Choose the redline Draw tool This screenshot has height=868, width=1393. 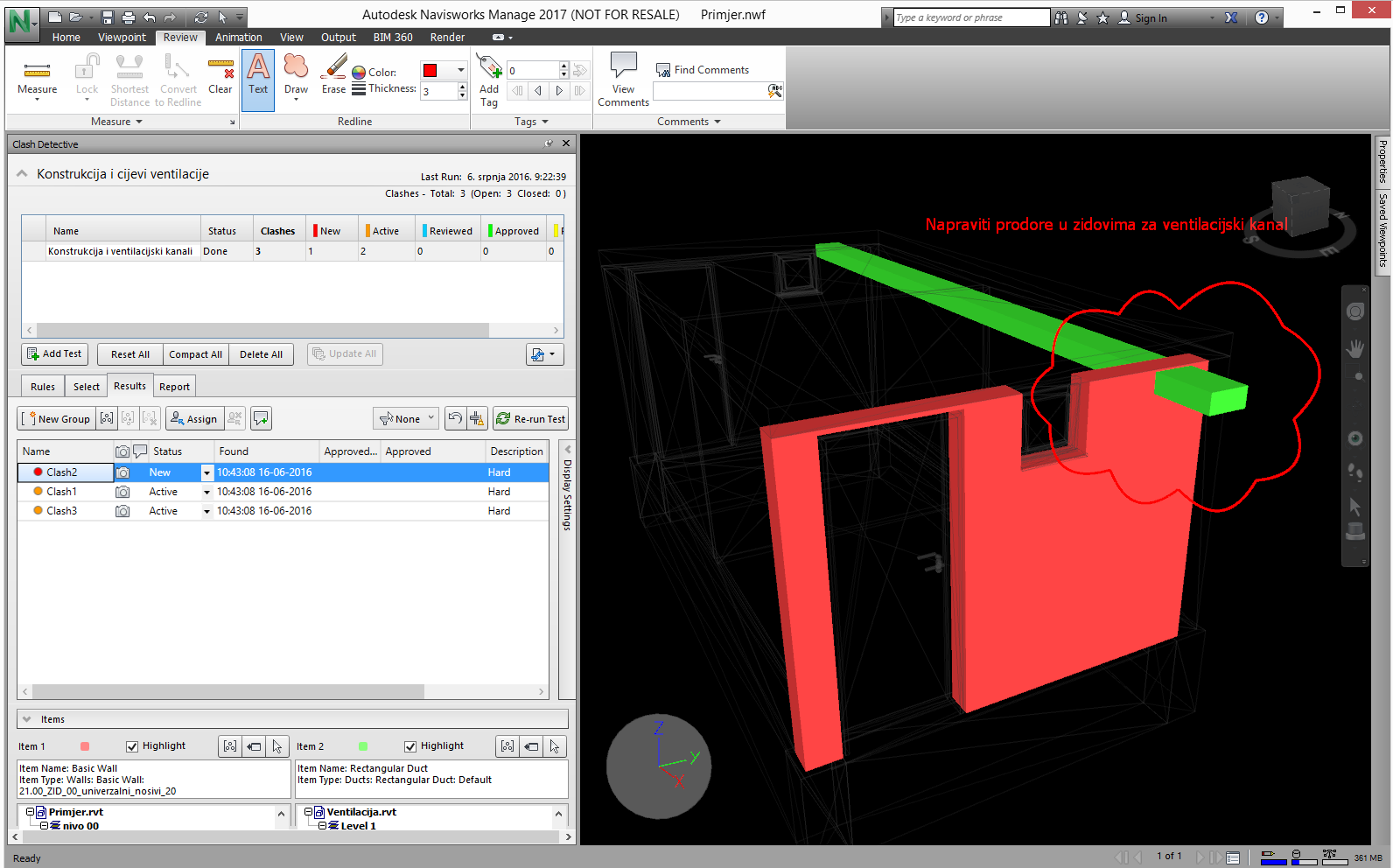pos(296,76)
